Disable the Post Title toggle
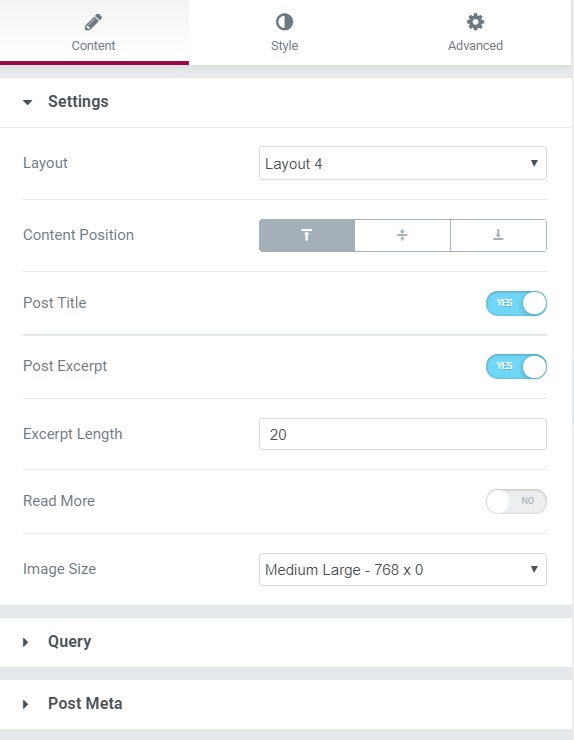This screenshot has width=574, height=740. point(516,303)
